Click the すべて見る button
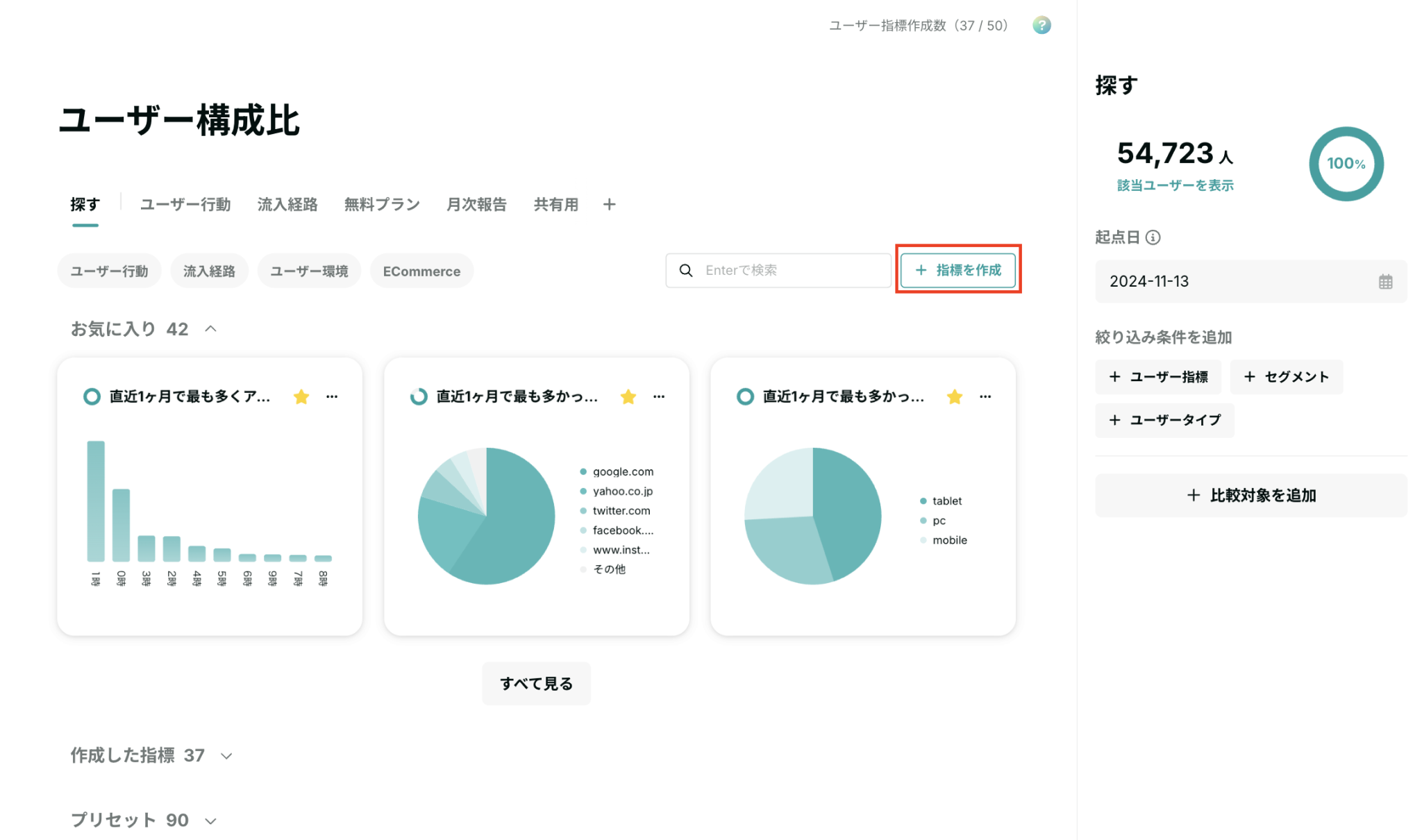1422x840 pixels. [x=536, y=684]
